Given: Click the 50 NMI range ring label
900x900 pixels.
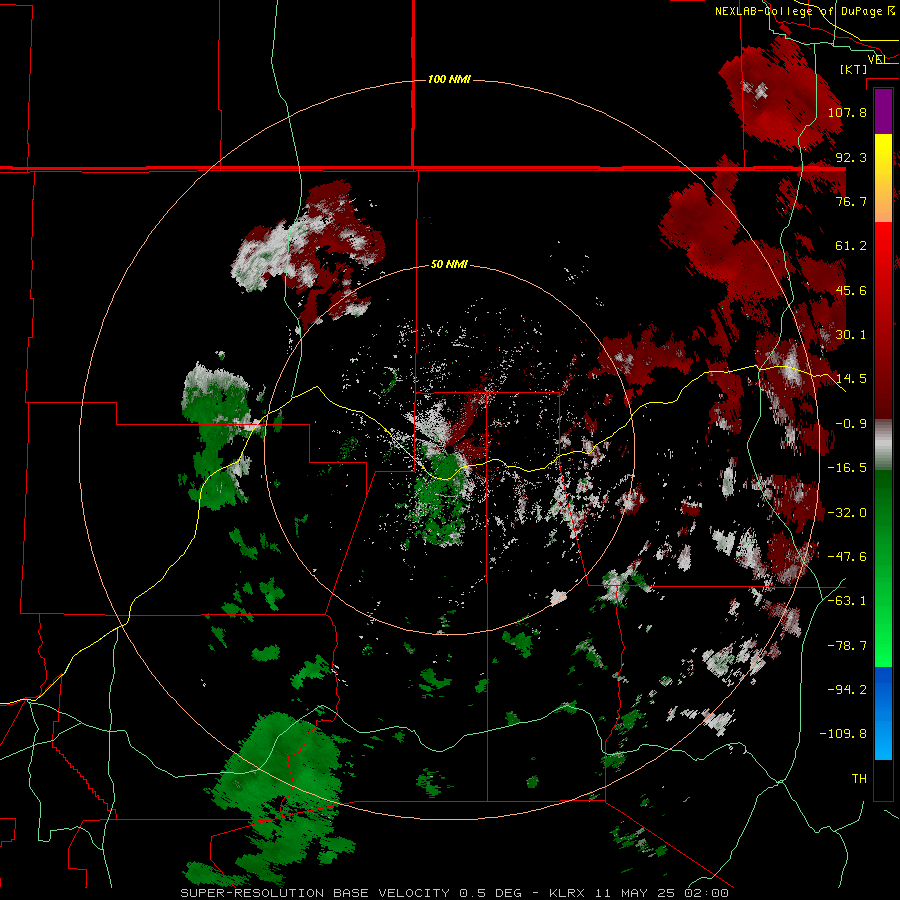Looking at the screenshot, I should coord(449,264).
